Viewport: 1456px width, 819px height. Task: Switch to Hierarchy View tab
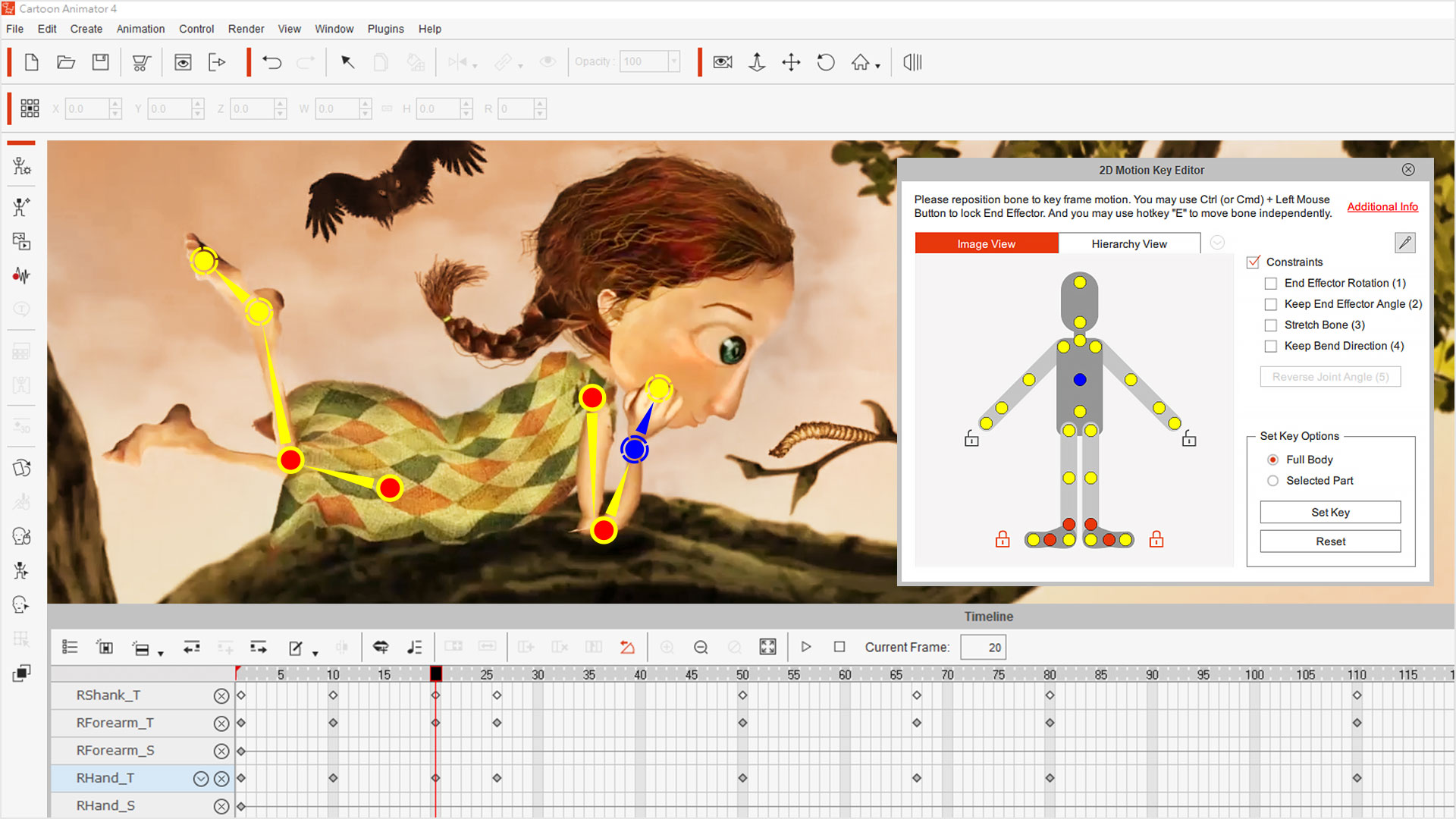1128,243
